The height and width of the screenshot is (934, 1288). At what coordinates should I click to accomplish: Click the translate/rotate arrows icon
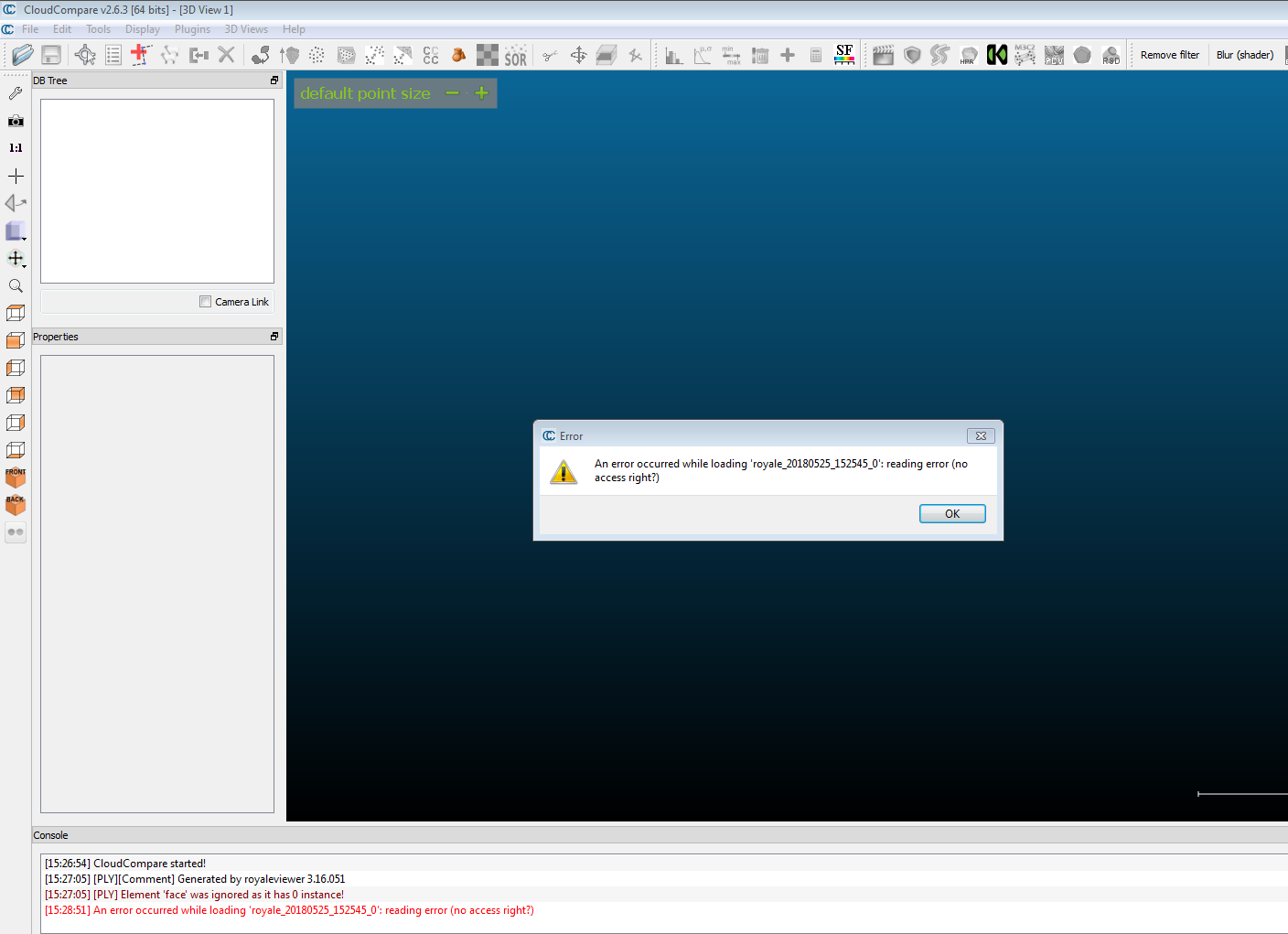pyautogui.click(x=578, y=55)
